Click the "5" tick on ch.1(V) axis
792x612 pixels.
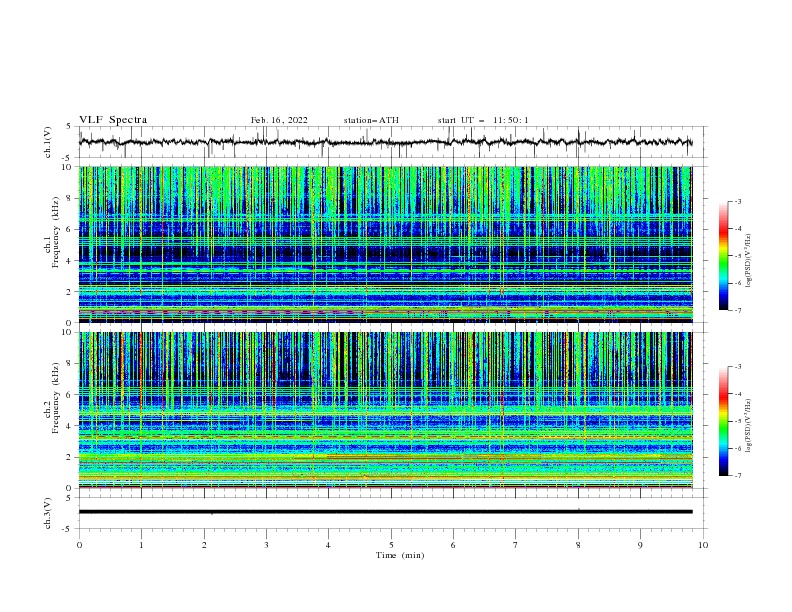[69, 127]
